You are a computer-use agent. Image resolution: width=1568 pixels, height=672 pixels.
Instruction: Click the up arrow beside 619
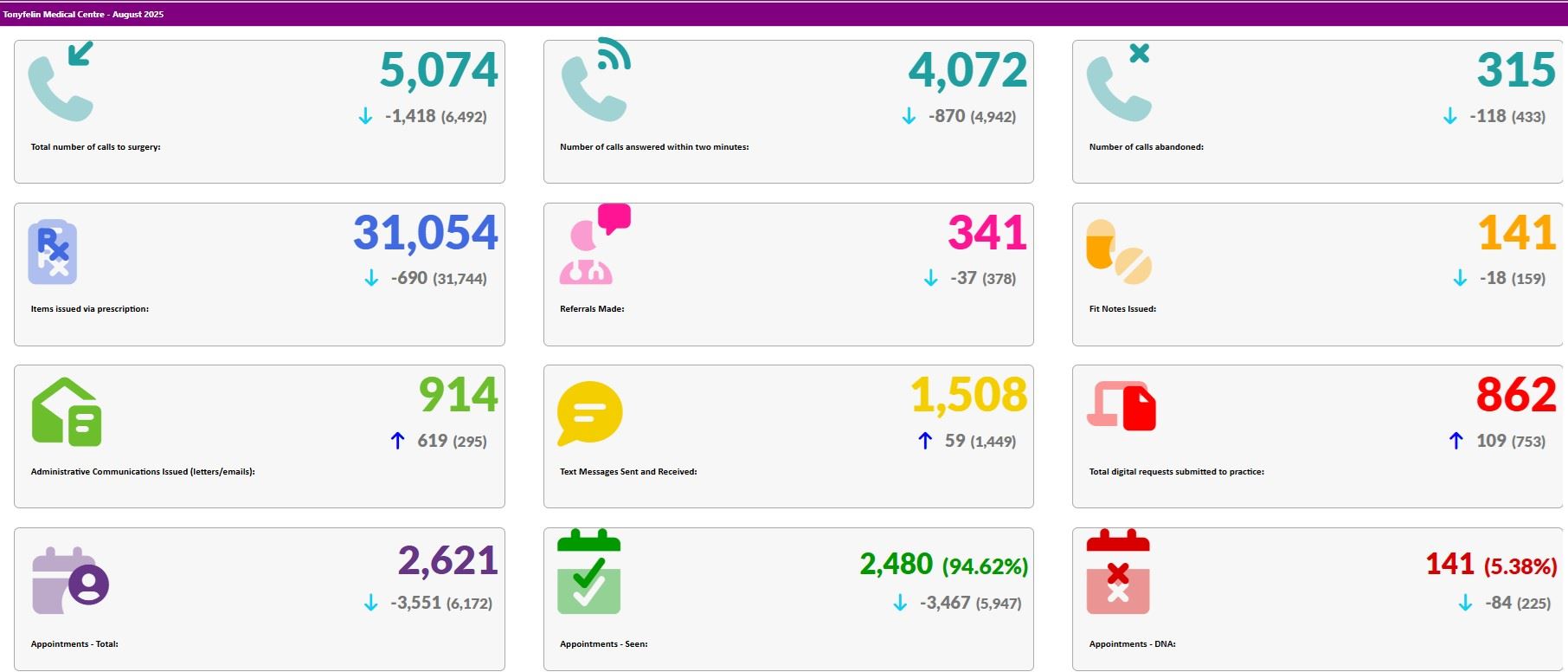tap(397, 441)
